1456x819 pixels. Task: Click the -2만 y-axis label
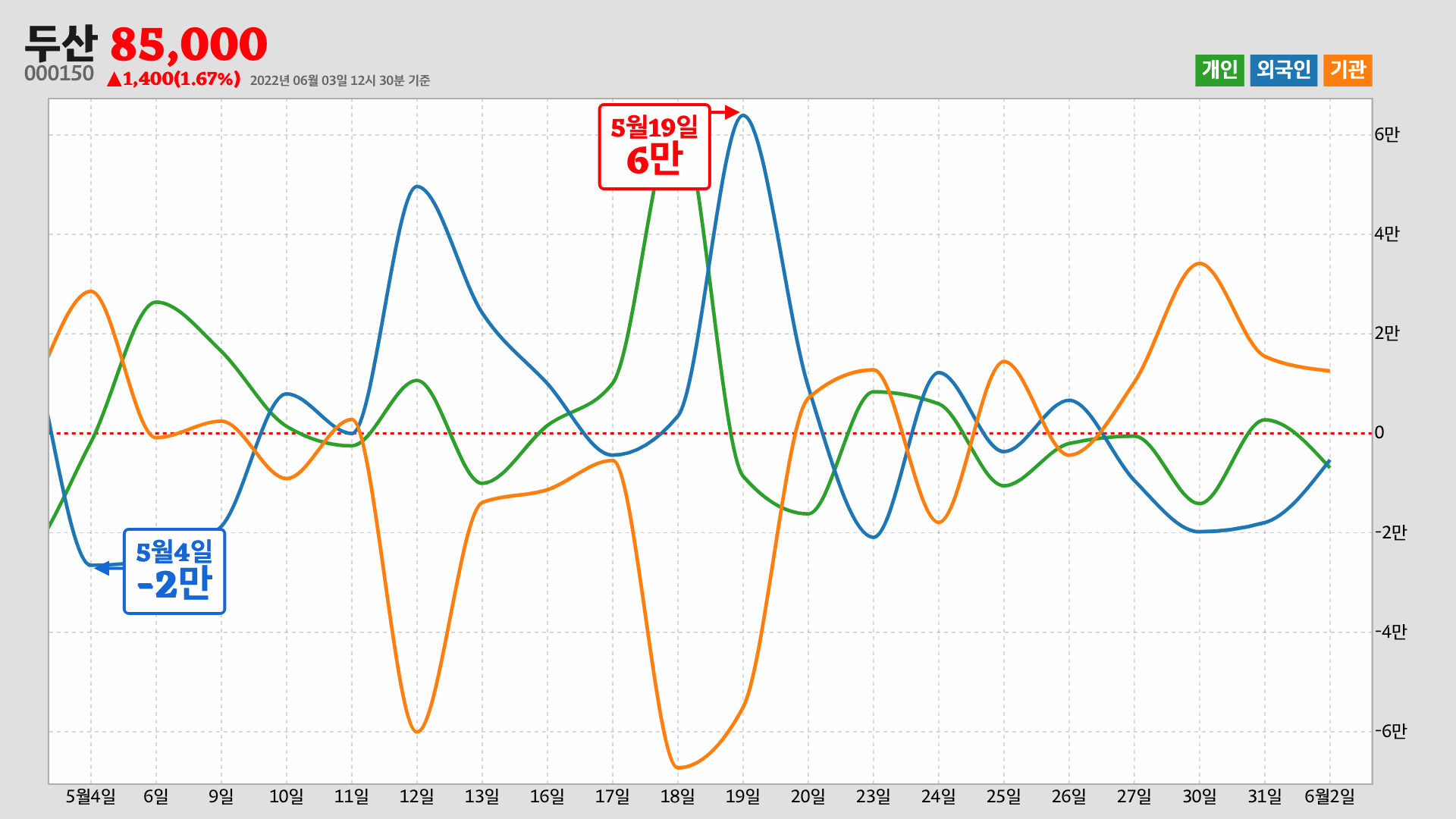1391,532
